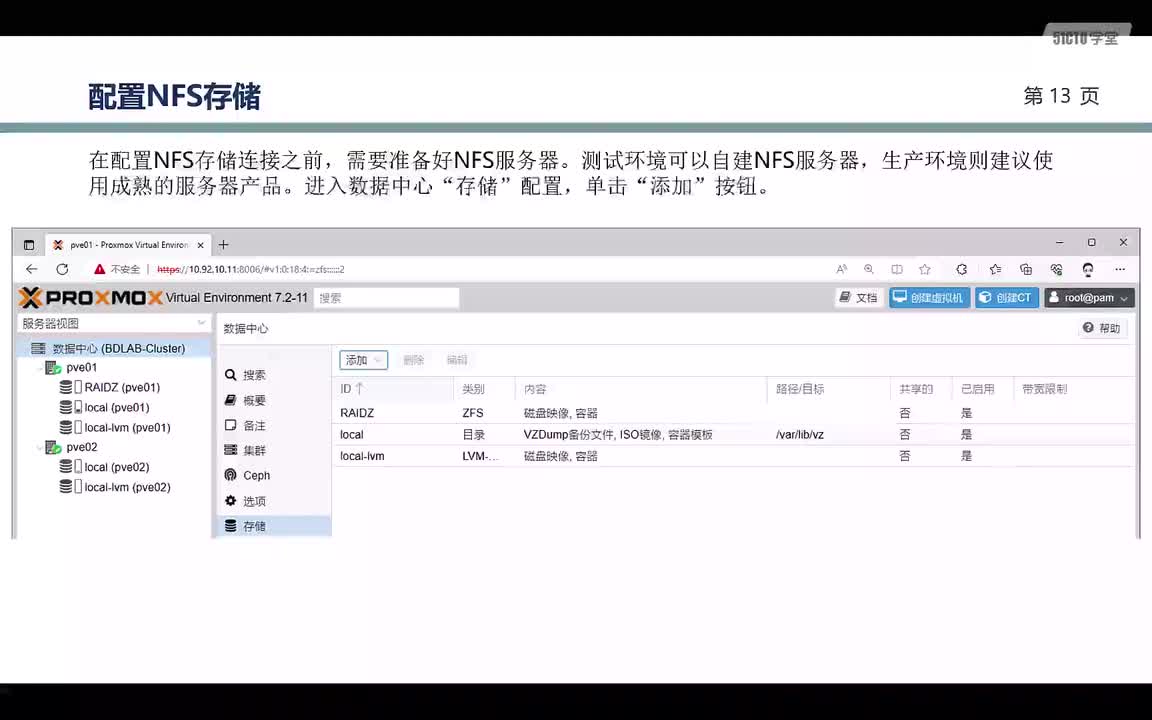Open the root@pam user dropdown
This screenshot has width=1152, height=720.
[1089, 298]
